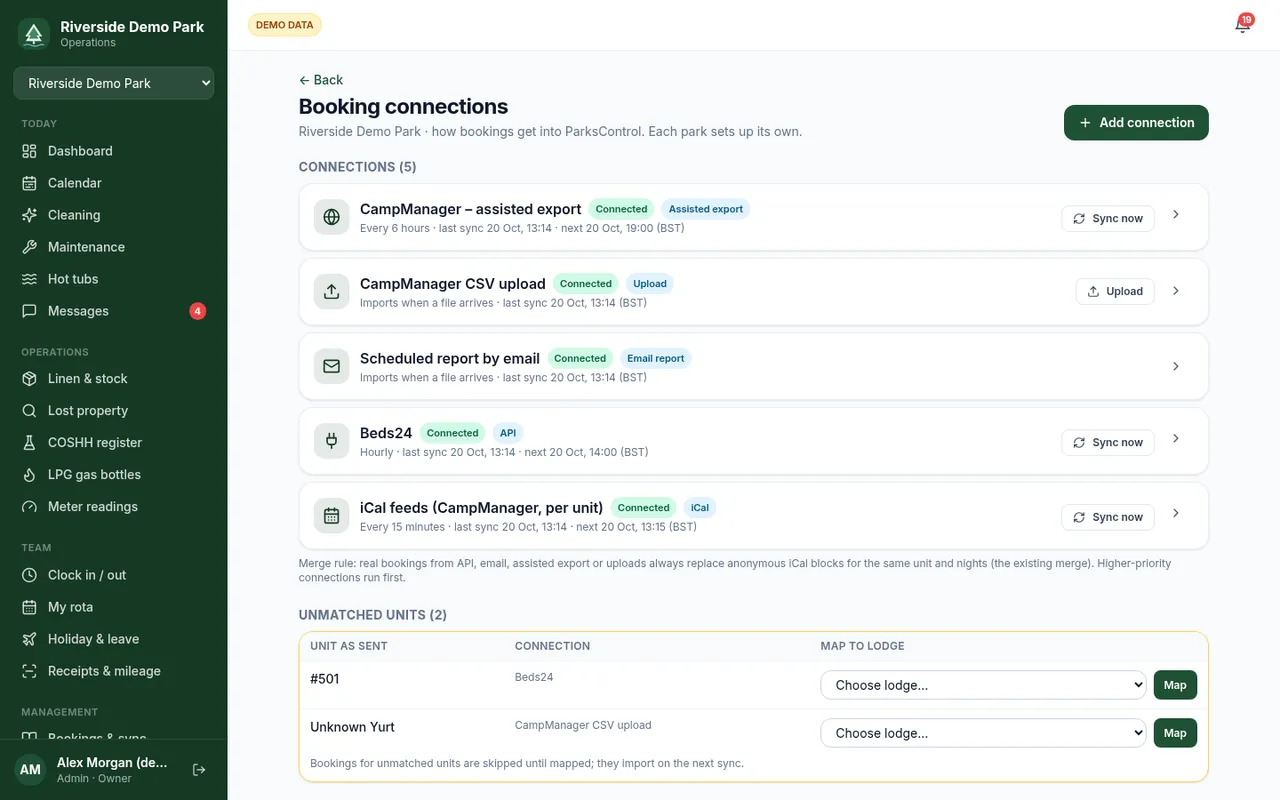This screenshot has width=1280, height=800.
Task: Expand CampManager CSV upload chevron
Action: (1176, 291)
